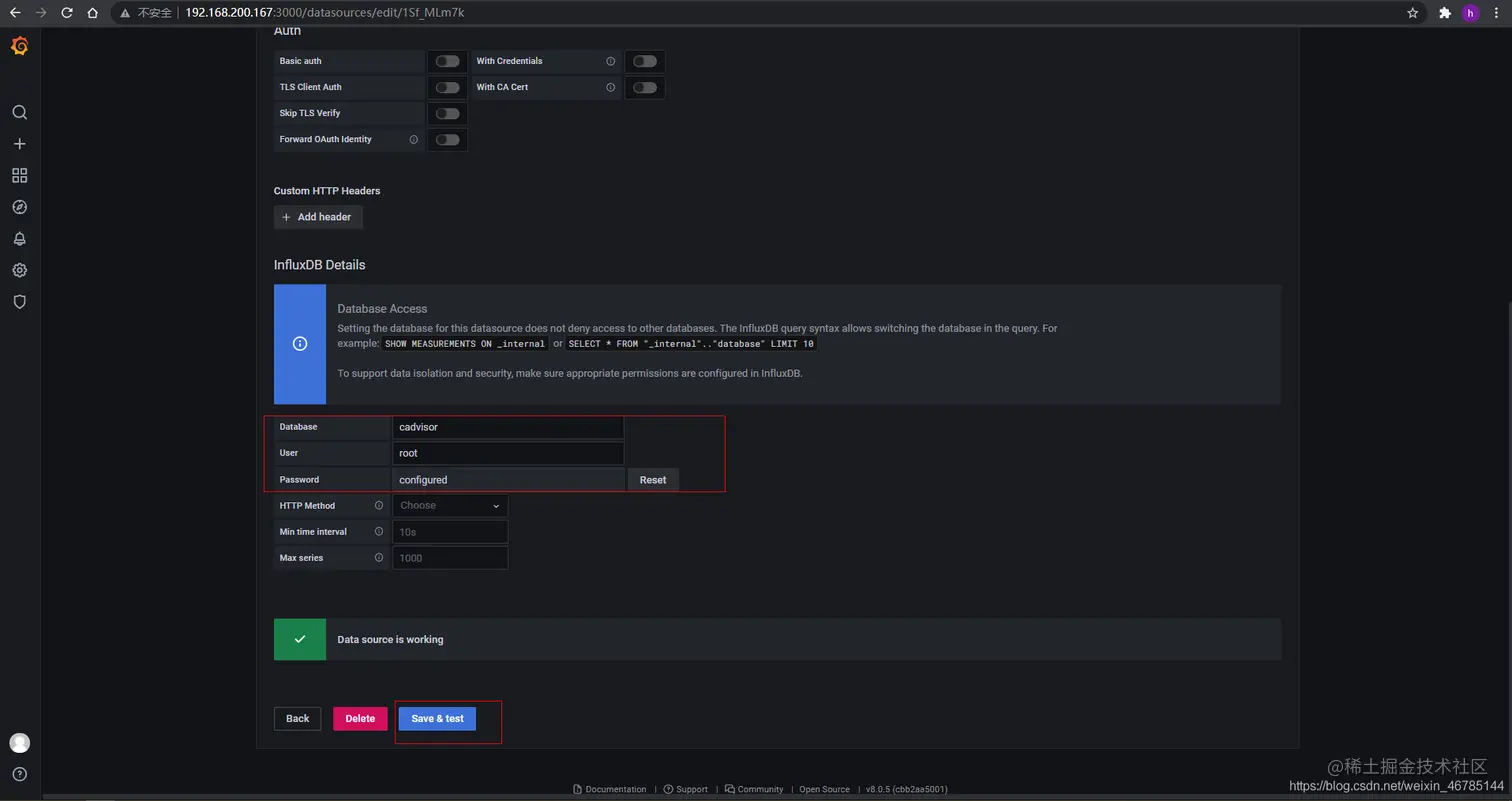Click the Max series input field
Image resolution: width=1512 pixels, height=801 pixels.
coord(450,558)
